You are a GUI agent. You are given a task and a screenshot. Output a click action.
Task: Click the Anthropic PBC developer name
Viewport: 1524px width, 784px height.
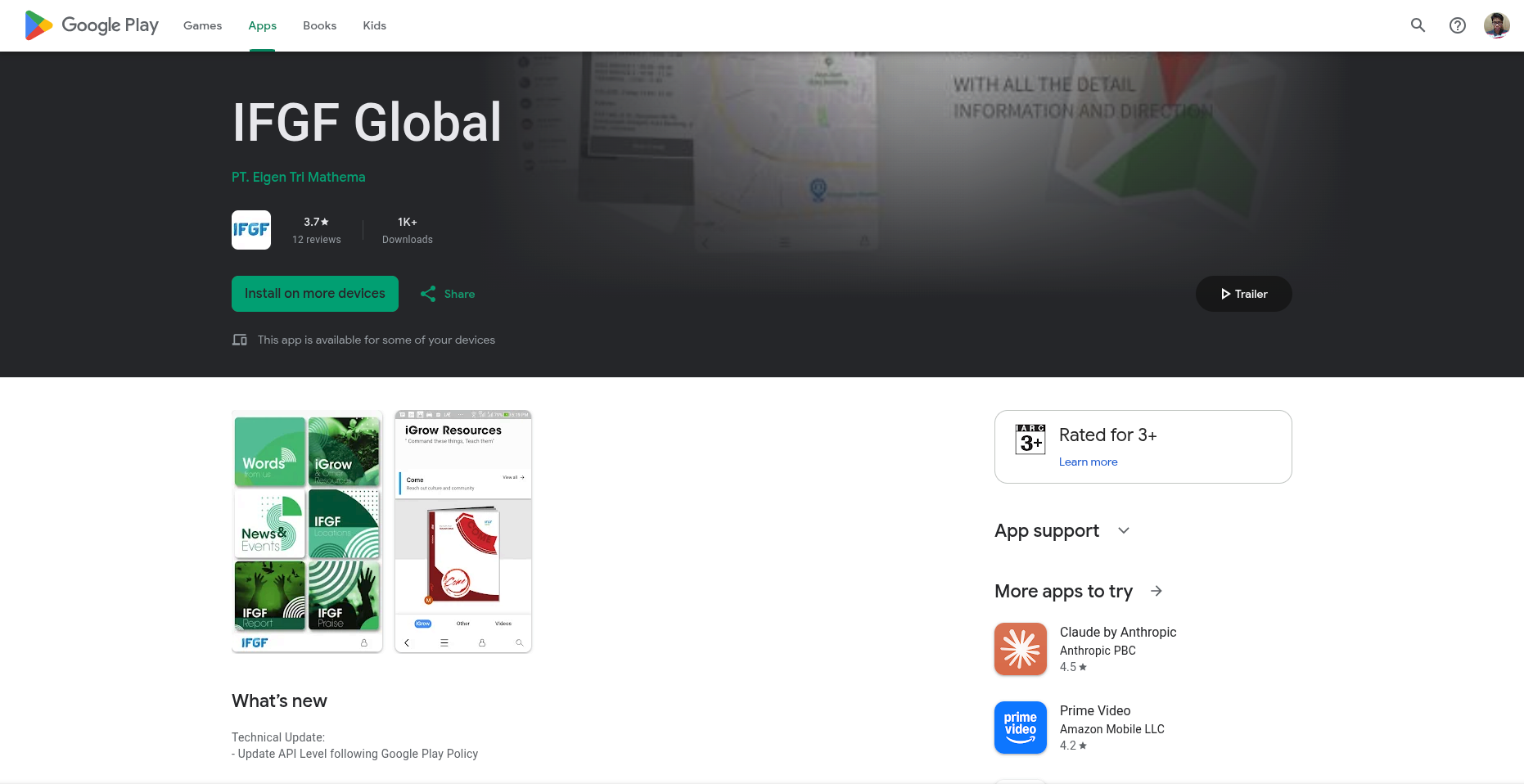pyautogui.click(x=1098, y=651)
